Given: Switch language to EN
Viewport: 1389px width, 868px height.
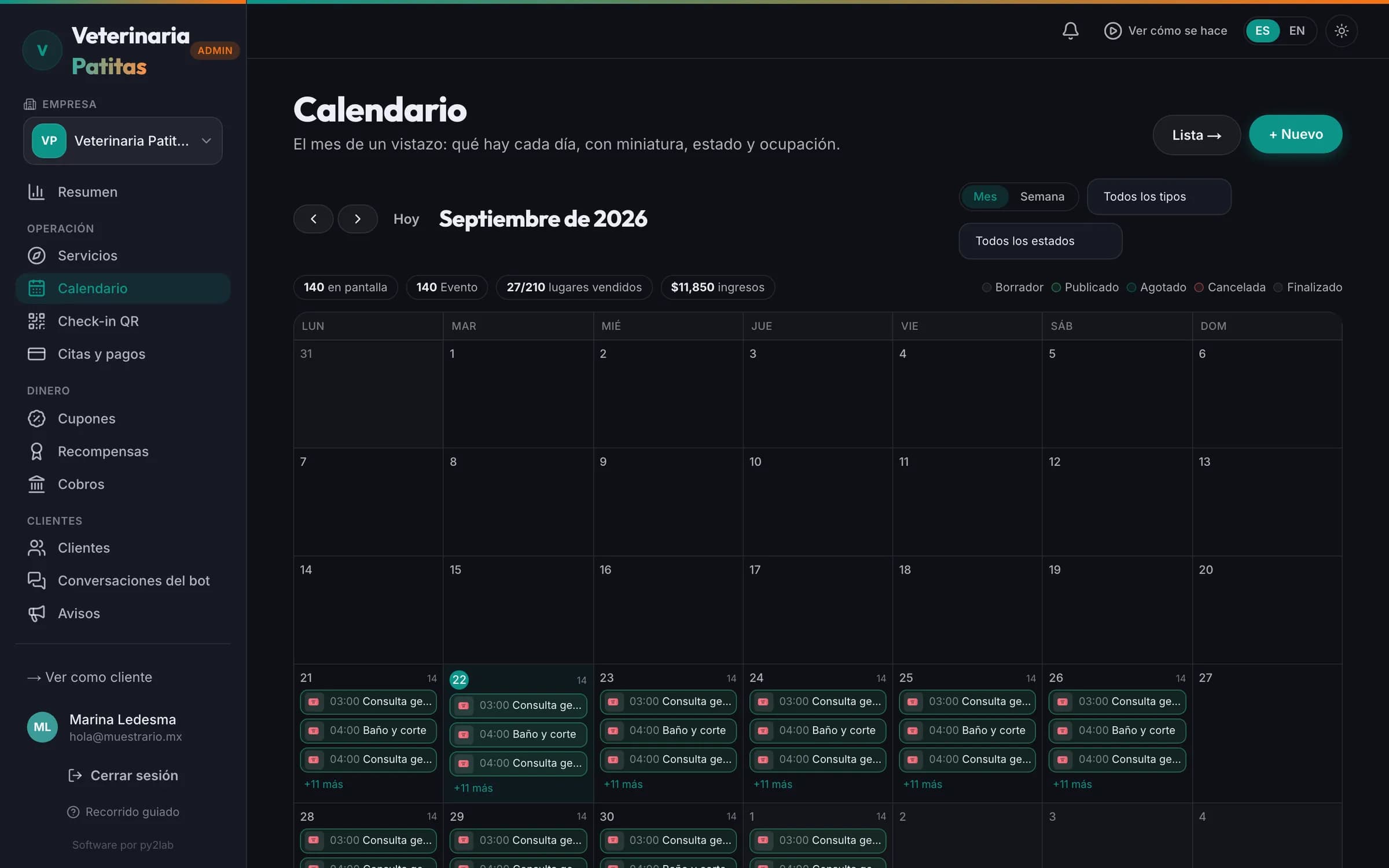Looking at the screenshot, I should [1297, 31].
